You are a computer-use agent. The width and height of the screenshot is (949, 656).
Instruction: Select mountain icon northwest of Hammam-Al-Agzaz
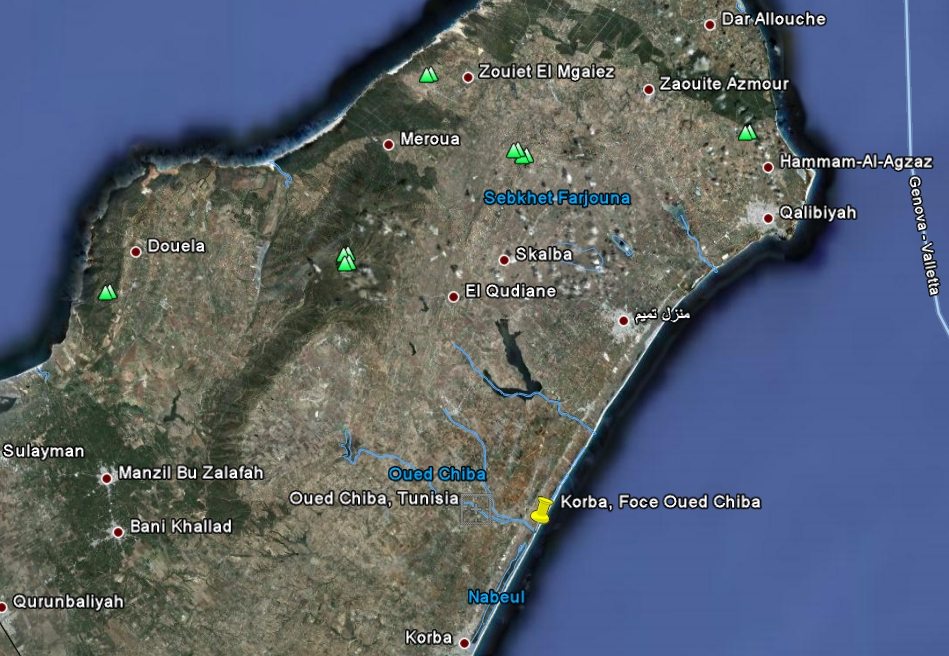pos(747,132)
